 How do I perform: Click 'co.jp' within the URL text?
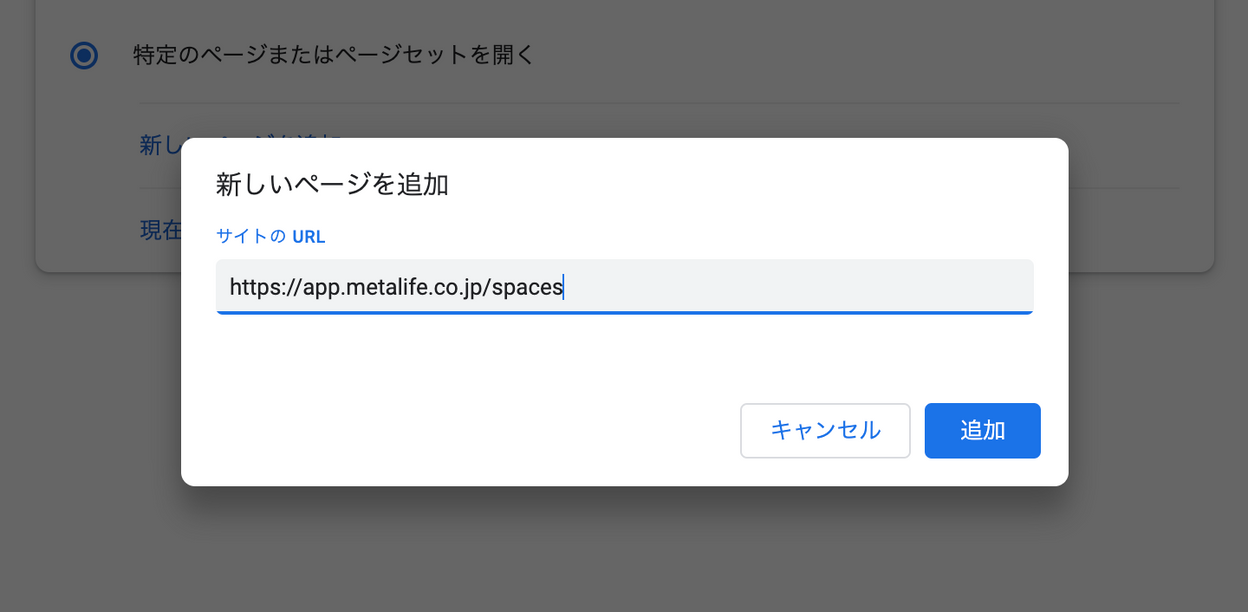[x=455, y=287]
